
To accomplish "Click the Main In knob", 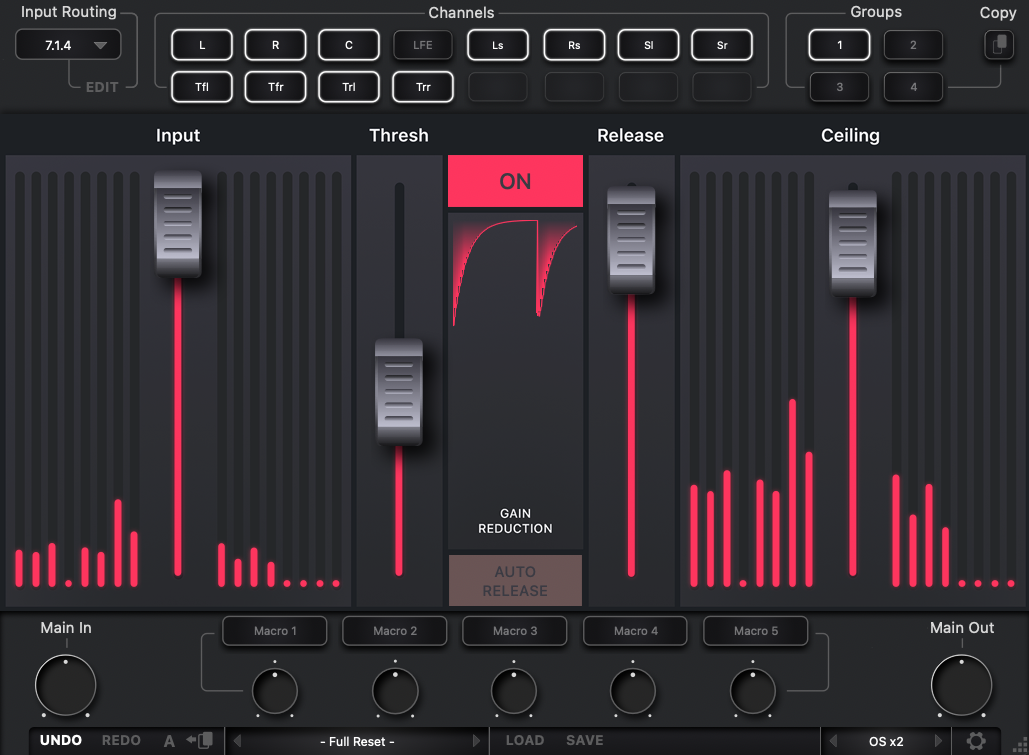I will pyautogui.click(x=66, y=686).
